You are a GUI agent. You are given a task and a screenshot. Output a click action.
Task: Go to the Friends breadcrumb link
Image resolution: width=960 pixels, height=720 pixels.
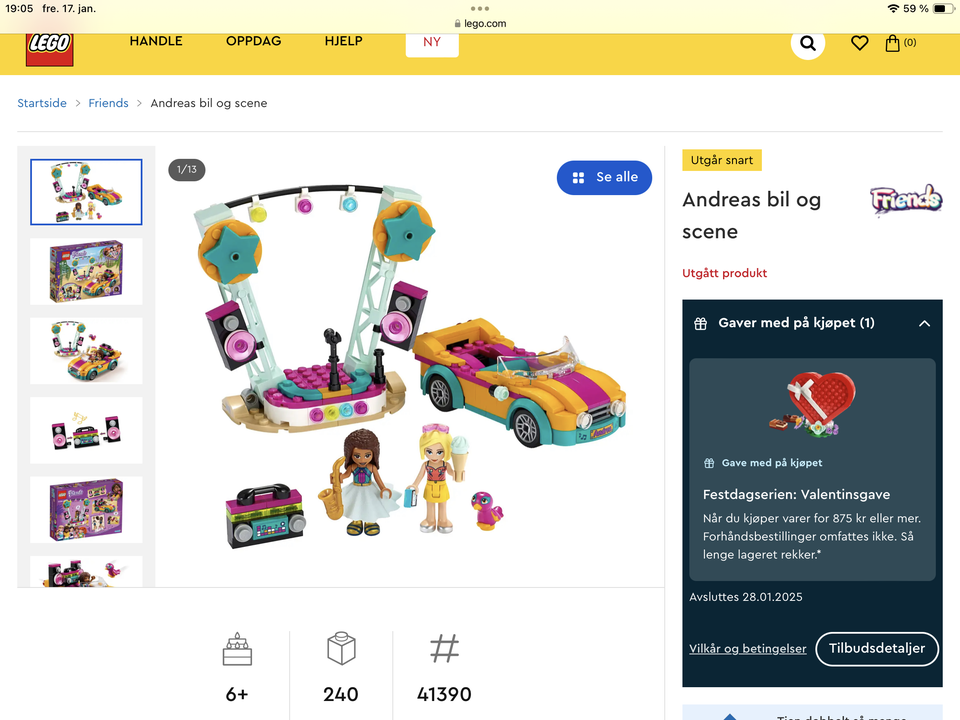(x=108, y=103)
